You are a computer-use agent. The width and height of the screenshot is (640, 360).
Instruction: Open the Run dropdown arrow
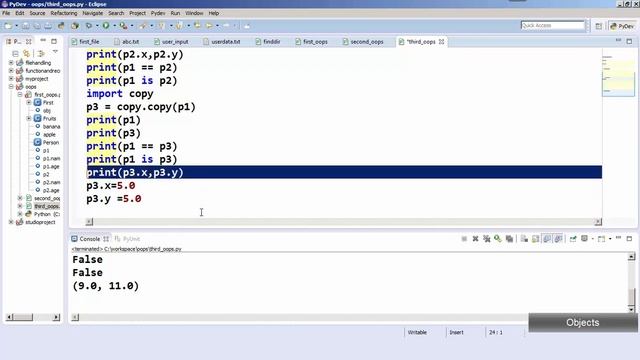click(x=114, y=26)
